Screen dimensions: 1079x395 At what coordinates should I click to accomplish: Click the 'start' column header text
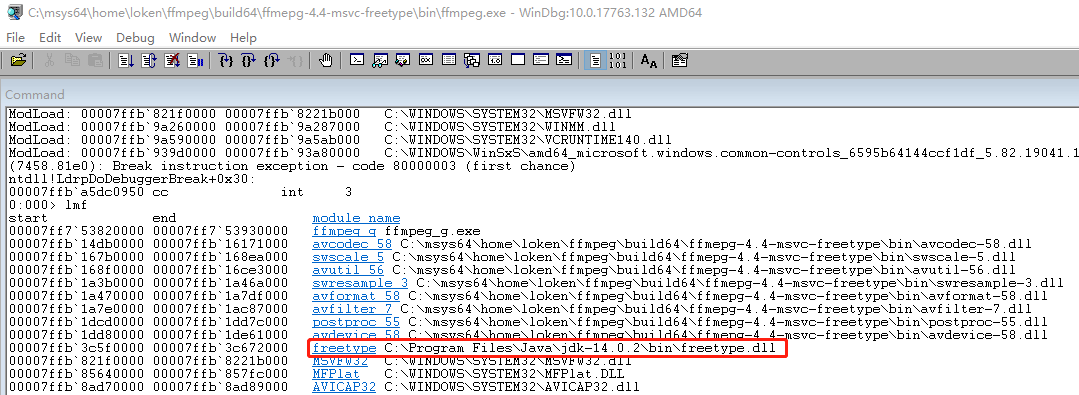click(28, 218)
